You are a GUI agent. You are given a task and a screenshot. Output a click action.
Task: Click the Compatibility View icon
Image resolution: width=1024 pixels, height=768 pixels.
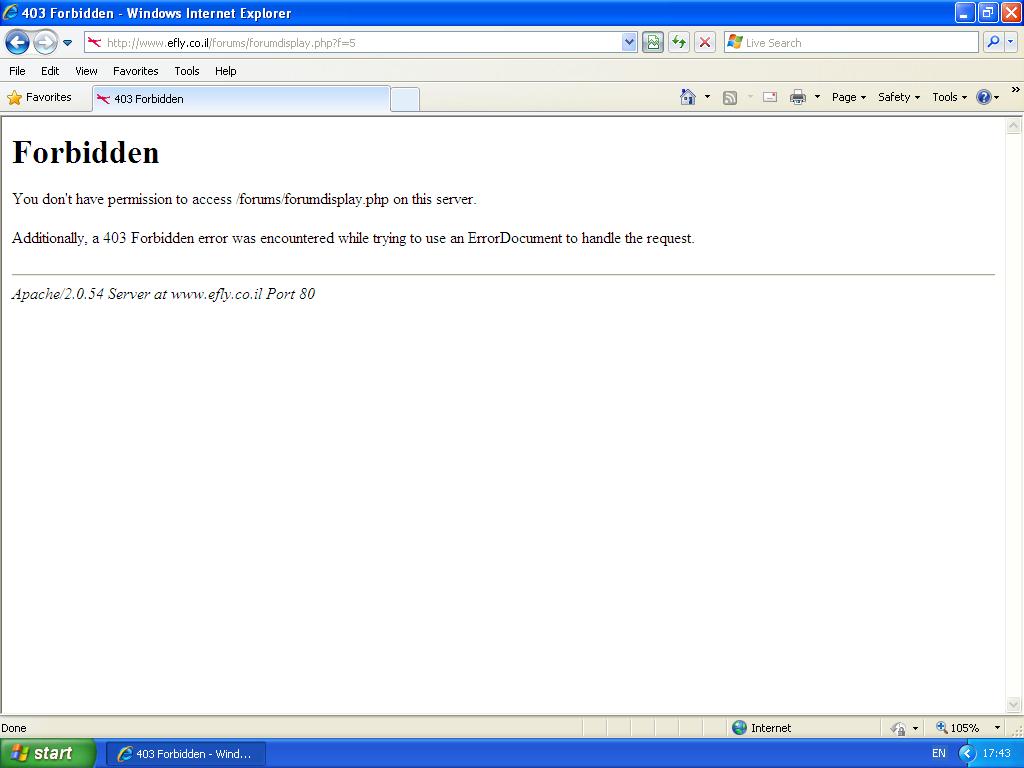click(652, 43)
